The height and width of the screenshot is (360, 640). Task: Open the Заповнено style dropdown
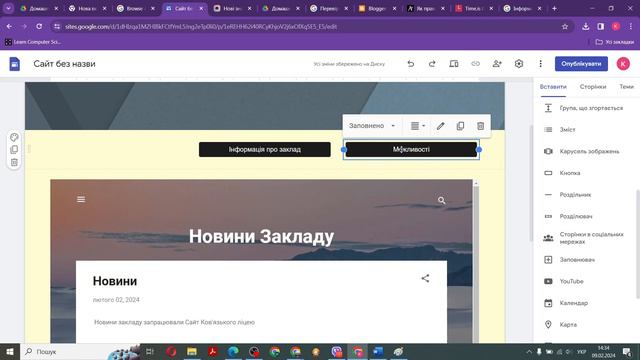[372, 126]
